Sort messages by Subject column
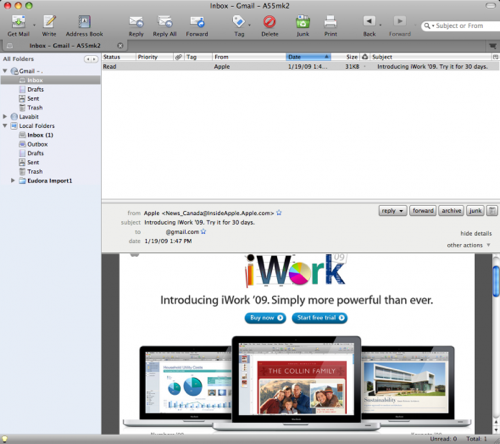Screen dimensions: 500x444 click(x=431, y=57)
